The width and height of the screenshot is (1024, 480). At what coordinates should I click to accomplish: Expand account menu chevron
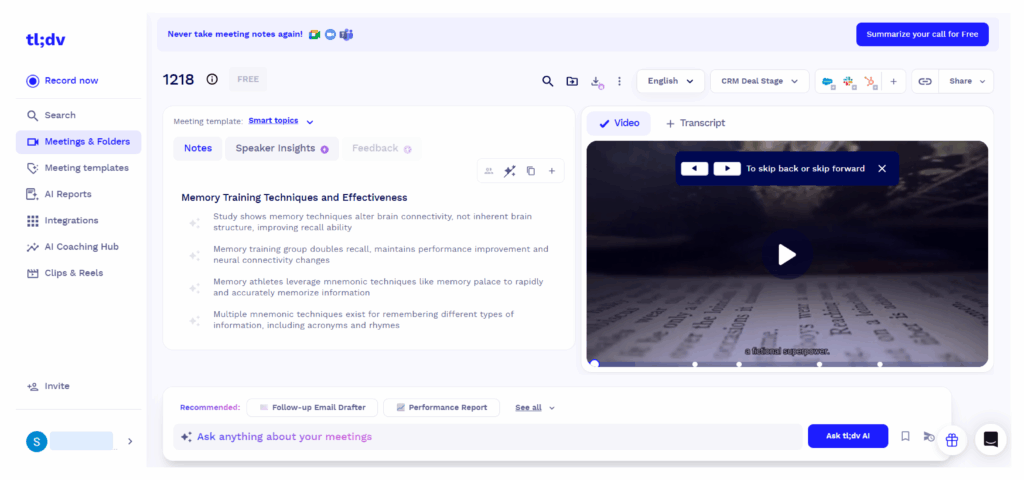(x=130, y=441)
